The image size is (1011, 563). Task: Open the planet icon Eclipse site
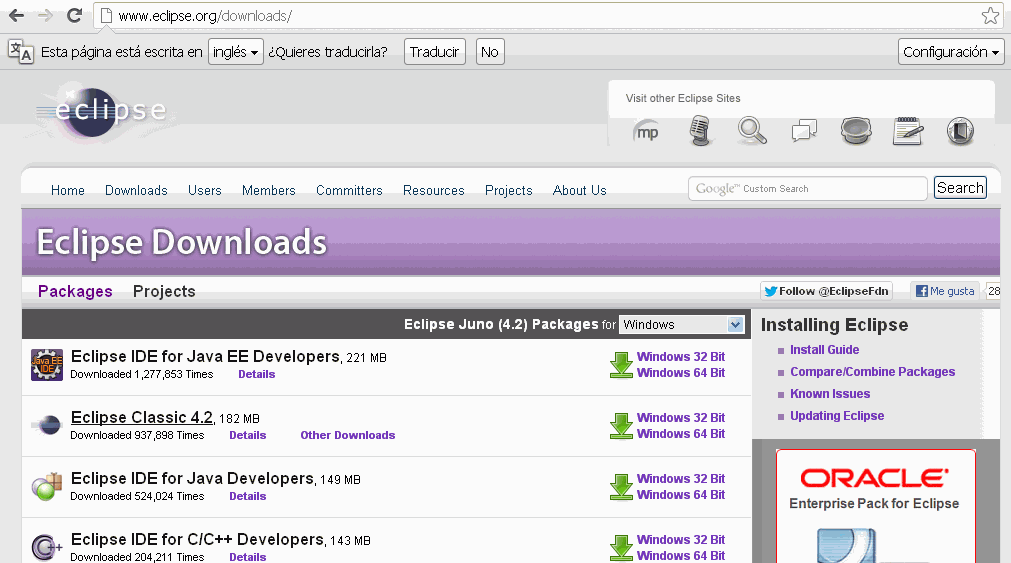(856, 131)
